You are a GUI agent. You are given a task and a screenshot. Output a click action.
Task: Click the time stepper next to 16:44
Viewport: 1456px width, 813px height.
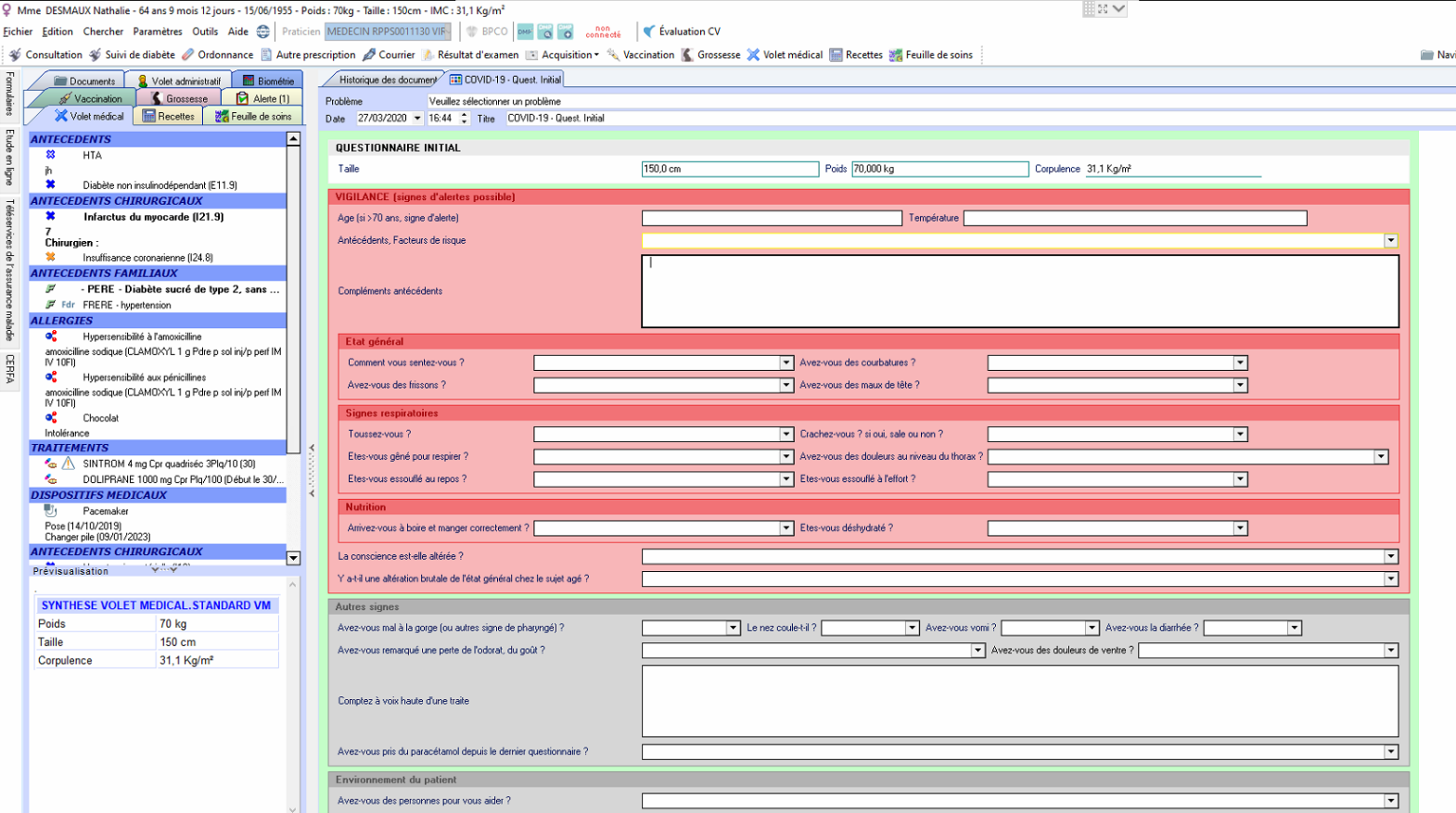pyautogui.click(x=465, y=119)
